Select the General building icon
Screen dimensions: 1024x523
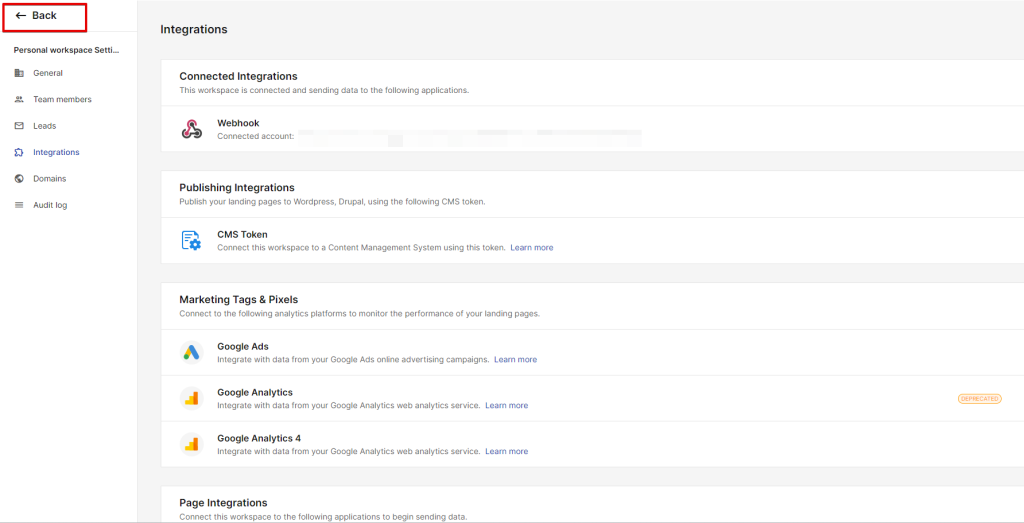(20, 73)
